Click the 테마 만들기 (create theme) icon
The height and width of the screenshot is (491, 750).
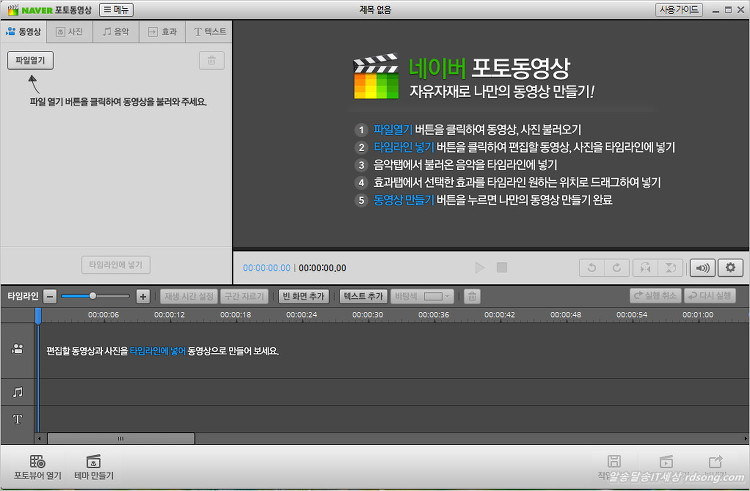pyautogui.click(x=94, y=467)
